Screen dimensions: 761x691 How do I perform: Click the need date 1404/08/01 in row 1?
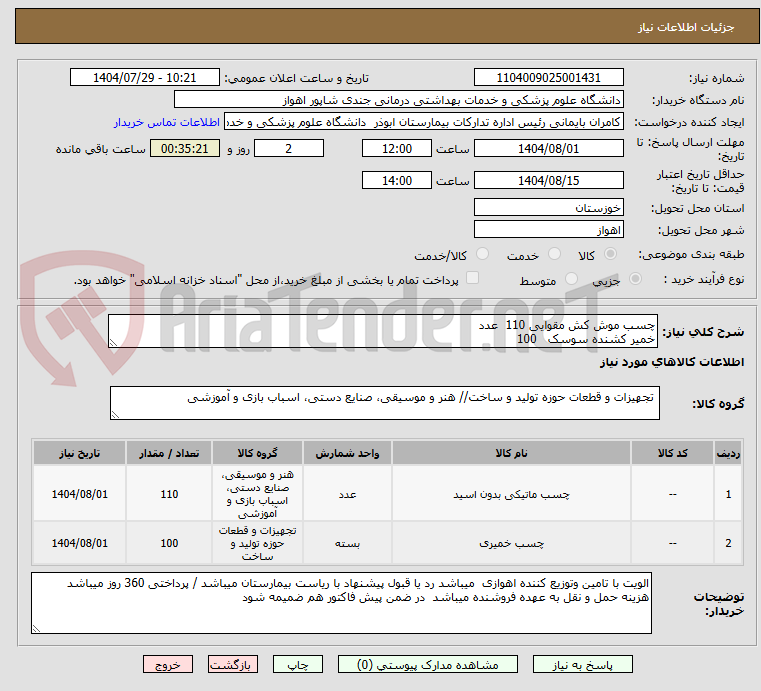coord(80,494)
